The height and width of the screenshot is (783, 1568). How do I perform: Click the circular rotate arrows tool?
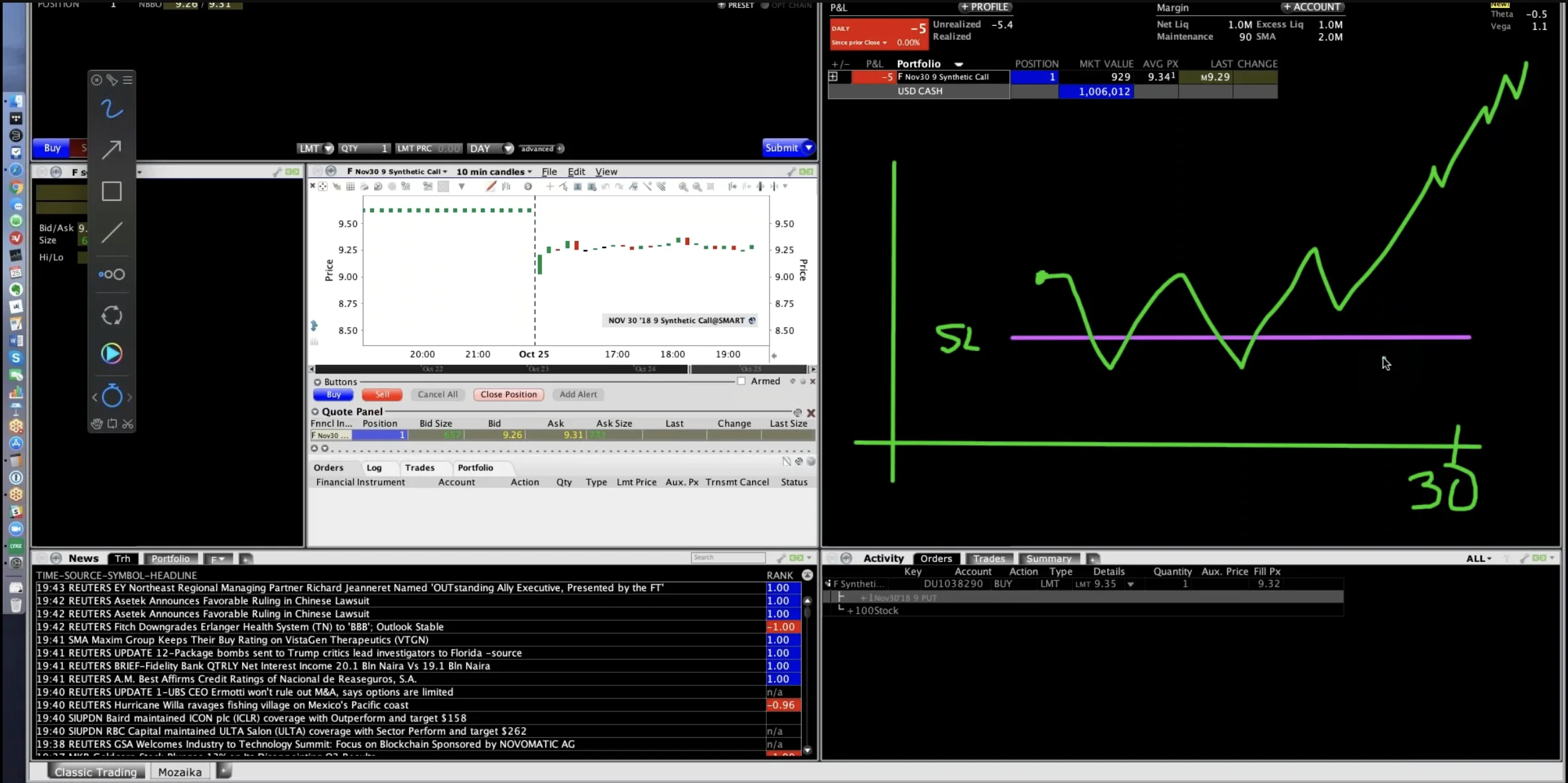(x=111, y=315)
